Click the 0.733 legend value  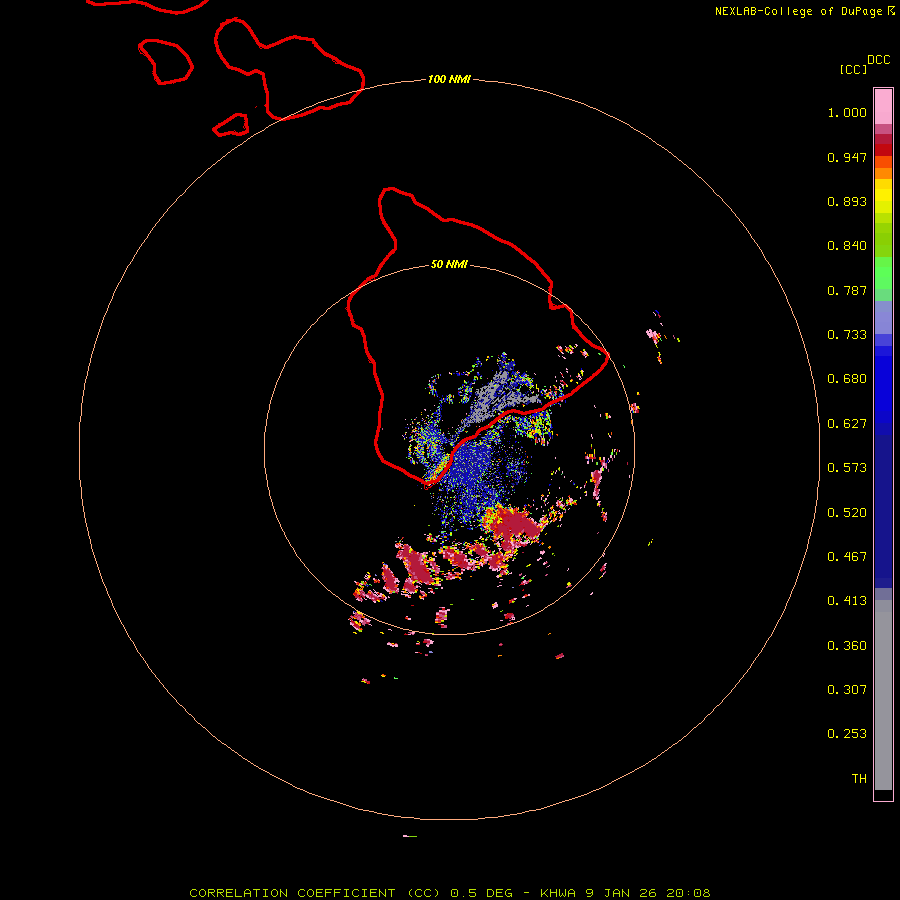[x=847, y=335]
